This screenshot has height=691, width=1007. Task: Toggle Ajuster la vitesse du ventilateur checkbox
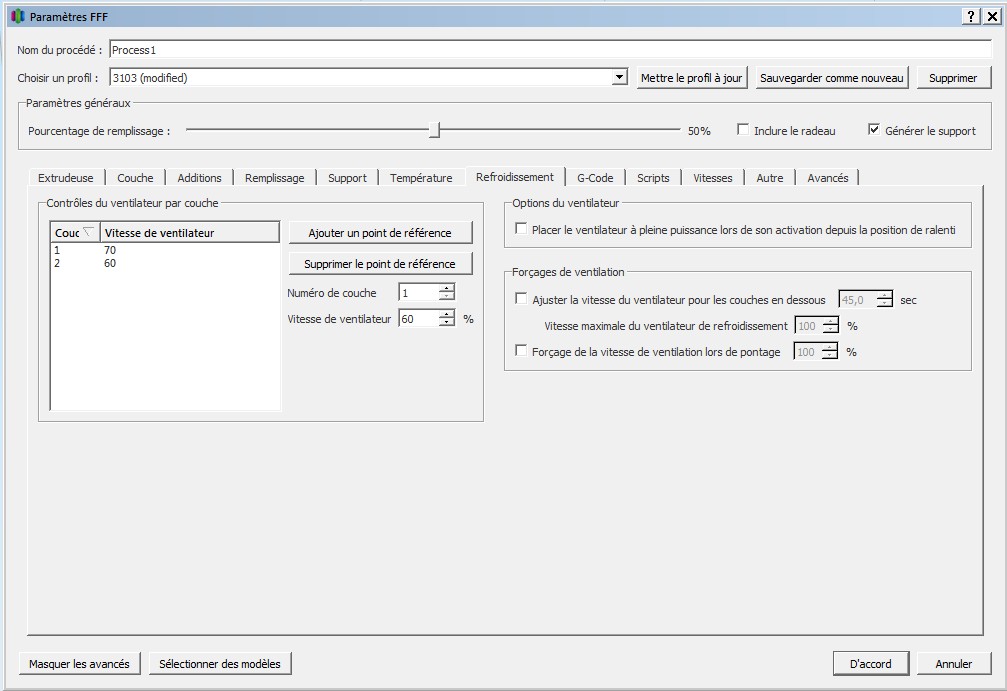pyautogui.click(x=520, y=299)
